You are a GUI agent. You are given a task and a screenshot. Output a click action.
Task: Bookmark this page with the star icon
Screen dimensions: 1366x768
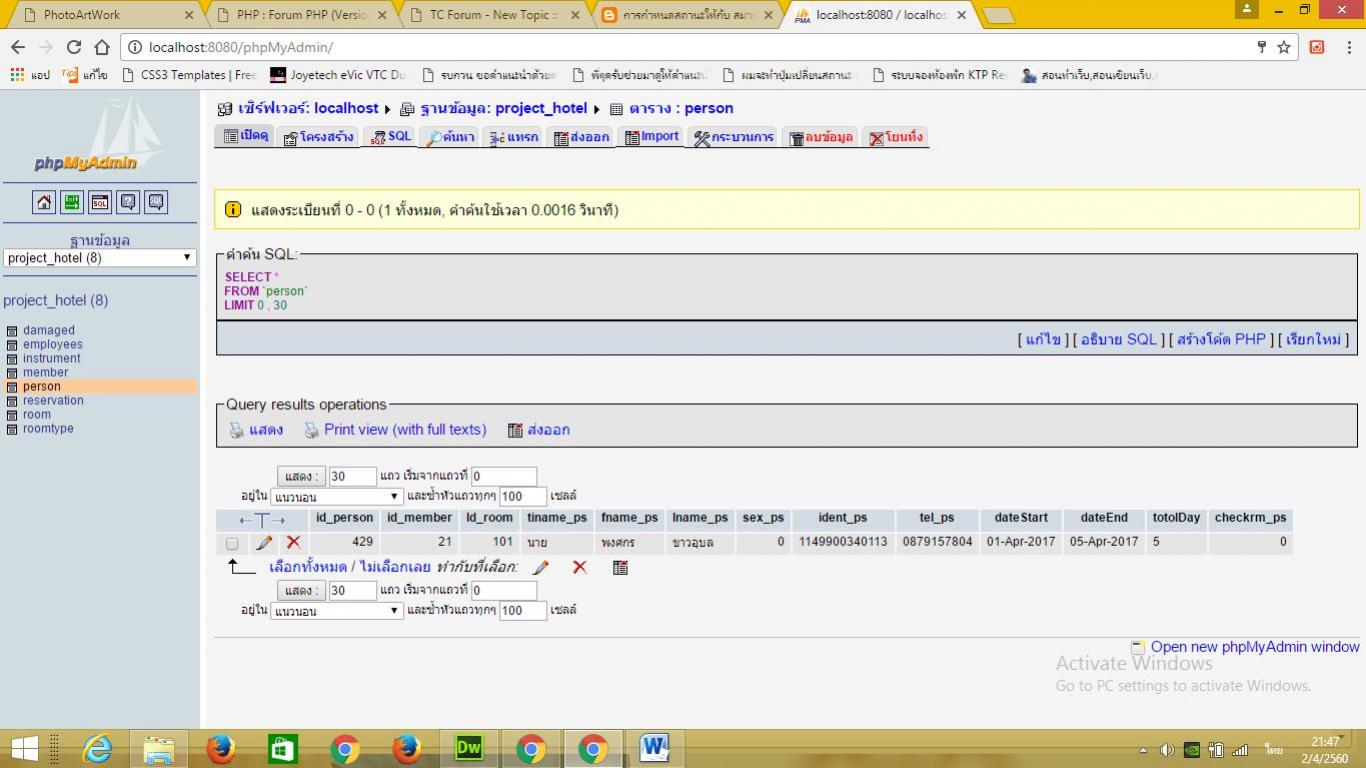click(x=1284, y=47)
